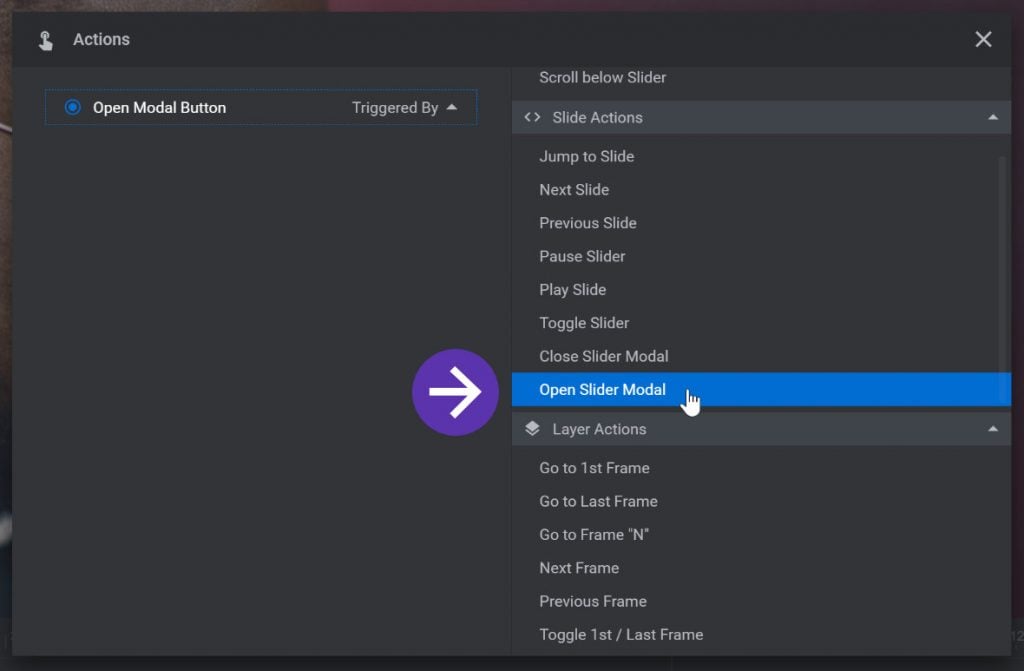Screen dimensions: 1024x671
Task: Collapse the Layer Actions section
Action: (x=994, y=428)
